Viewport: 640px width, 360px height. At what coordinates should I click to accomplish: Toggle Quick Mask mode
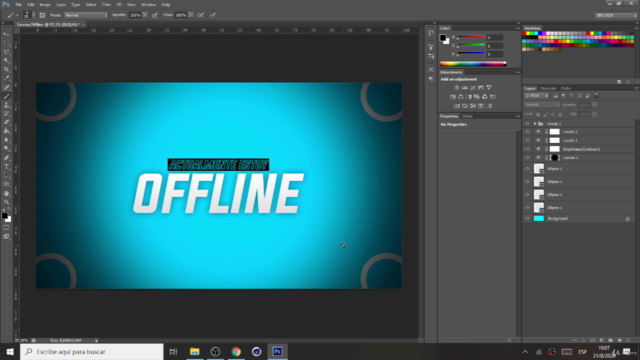(7, 228)
